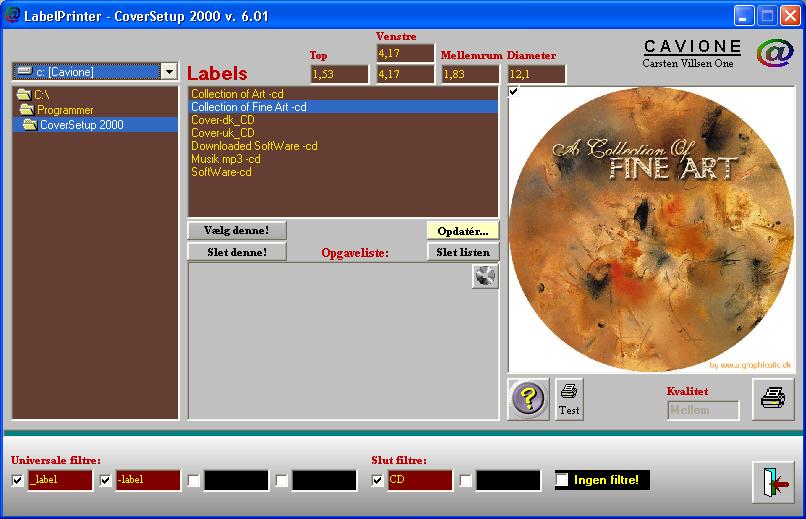Click the Slet listen button
806x519 pixels.
click(463, 252)
